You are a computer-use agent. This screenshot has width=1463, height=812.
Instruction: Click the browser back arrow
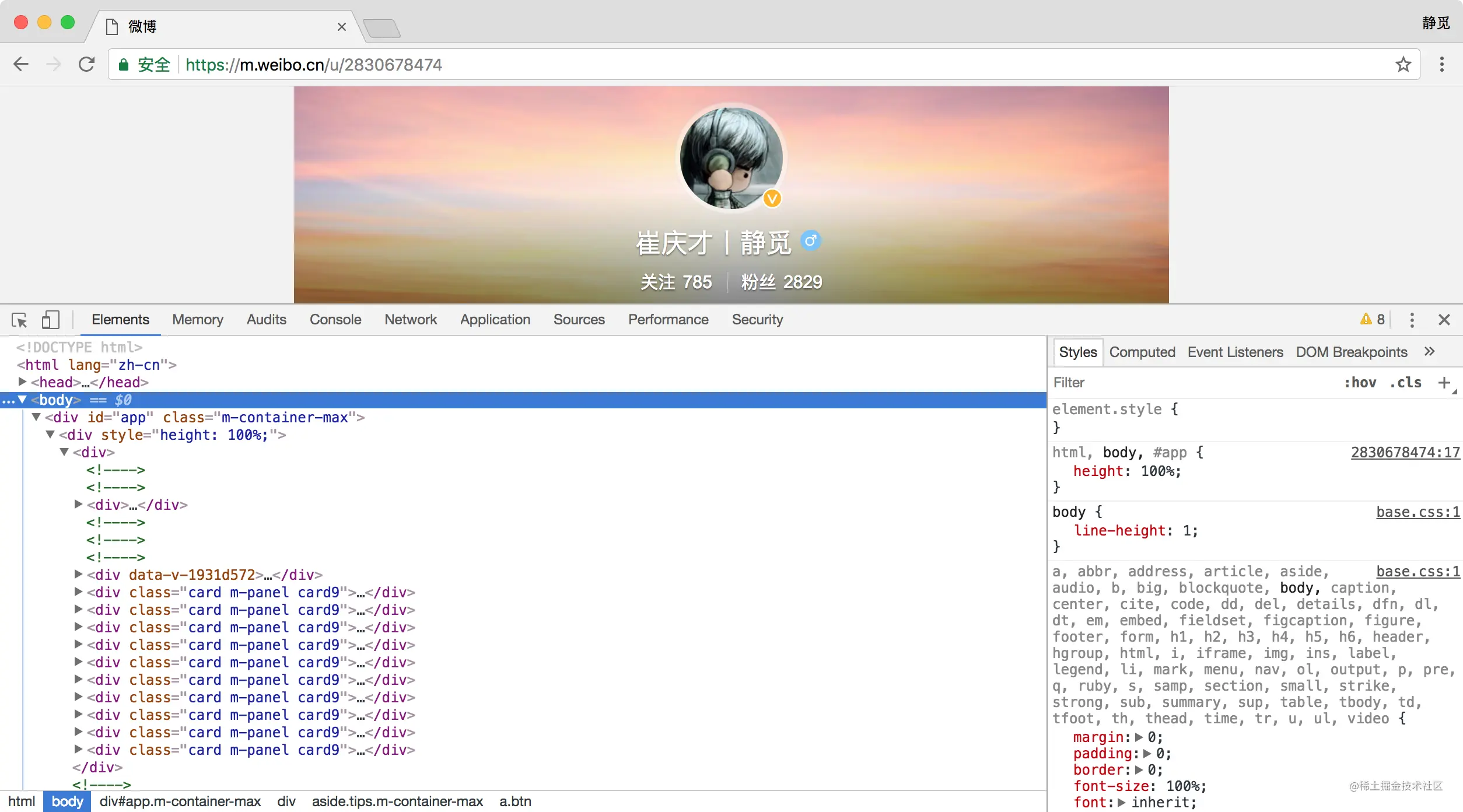click(x=21, y=64)
